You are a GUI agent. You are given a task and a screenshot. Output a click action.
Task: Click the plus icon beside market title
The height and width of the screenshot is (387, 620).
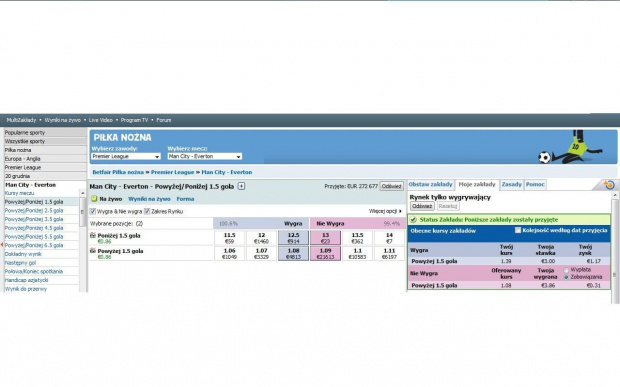[x=241, y=186]
